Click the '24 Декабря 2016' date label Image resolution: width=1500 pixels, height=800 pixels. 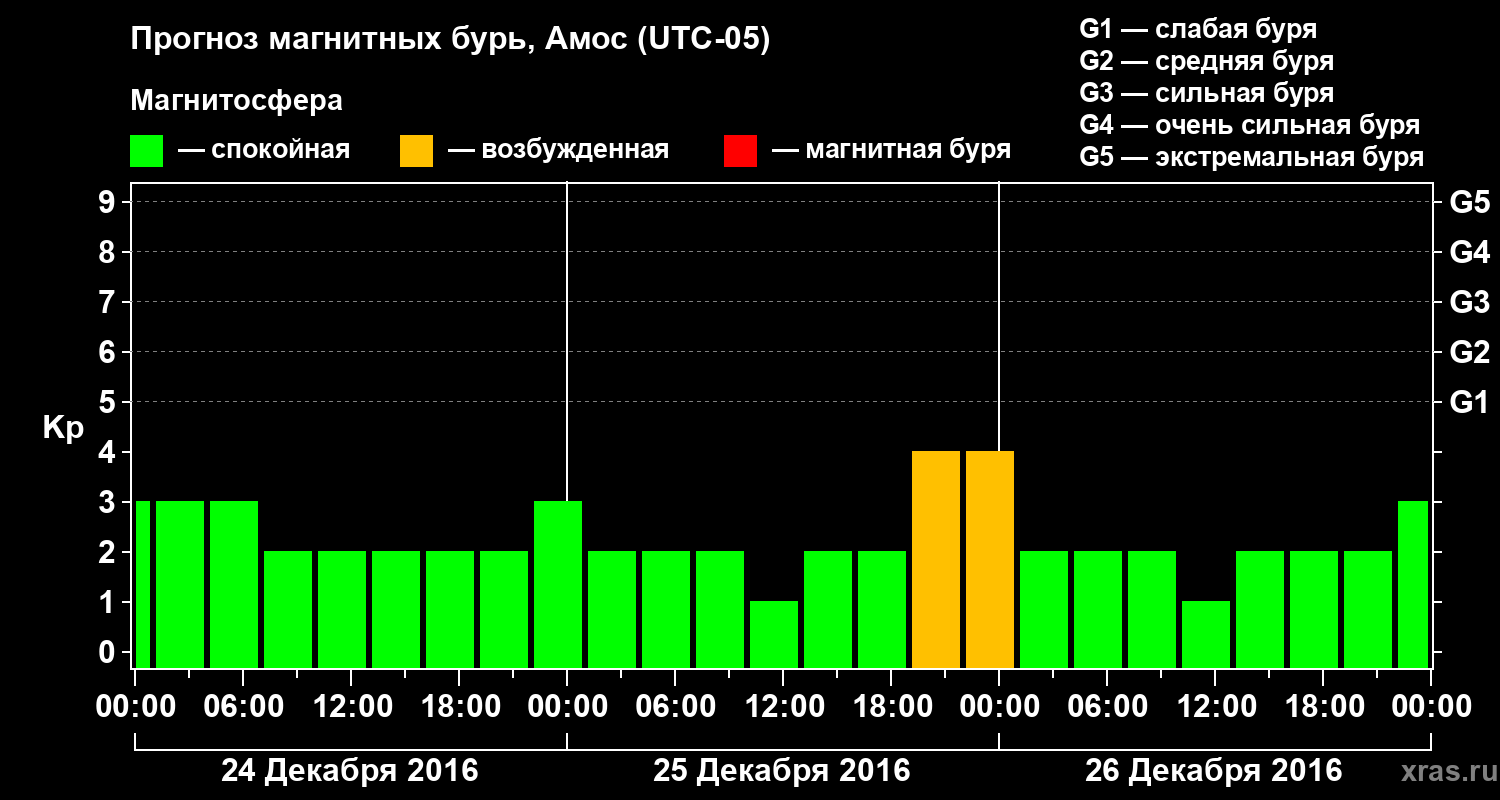(x=350, y=771)
